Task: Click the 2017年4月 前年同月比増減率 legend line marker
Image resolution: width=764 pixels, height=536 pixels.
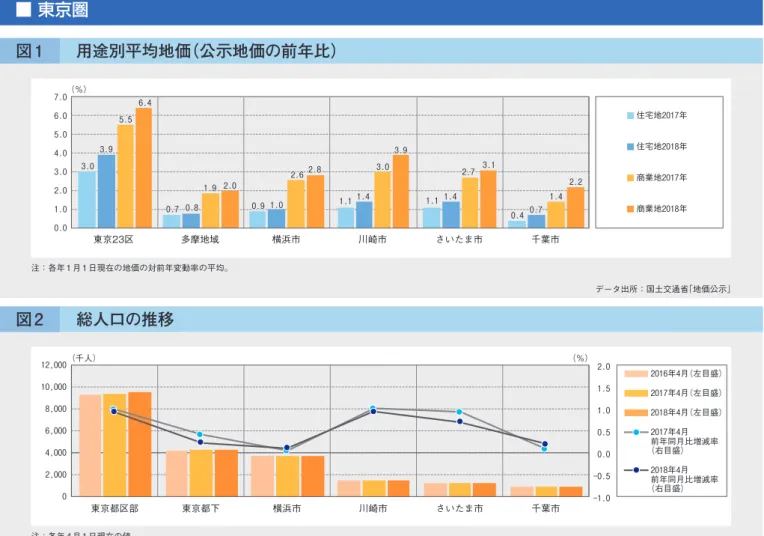Action: tap(636, 432)
